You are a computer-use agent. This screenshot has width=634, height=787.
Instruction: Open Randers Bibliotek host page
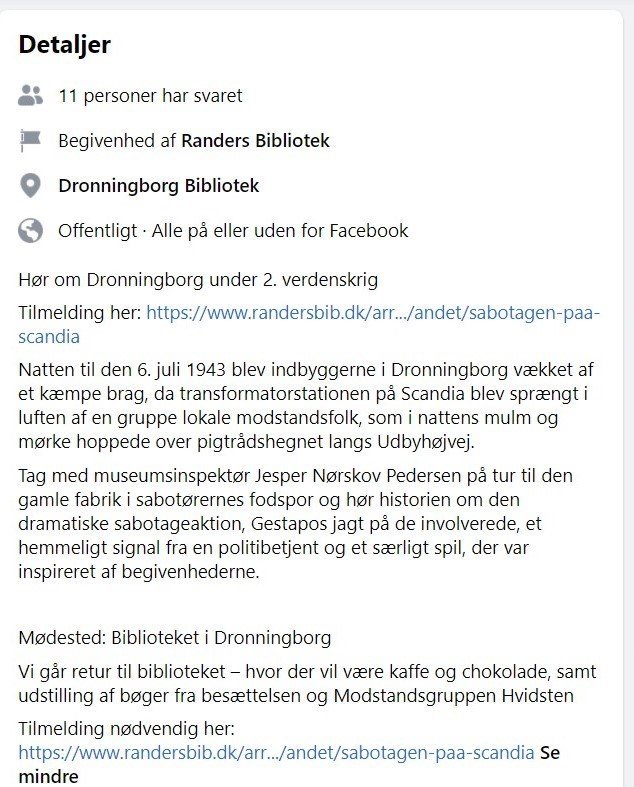pyautogui.click(x=255, y=141)
